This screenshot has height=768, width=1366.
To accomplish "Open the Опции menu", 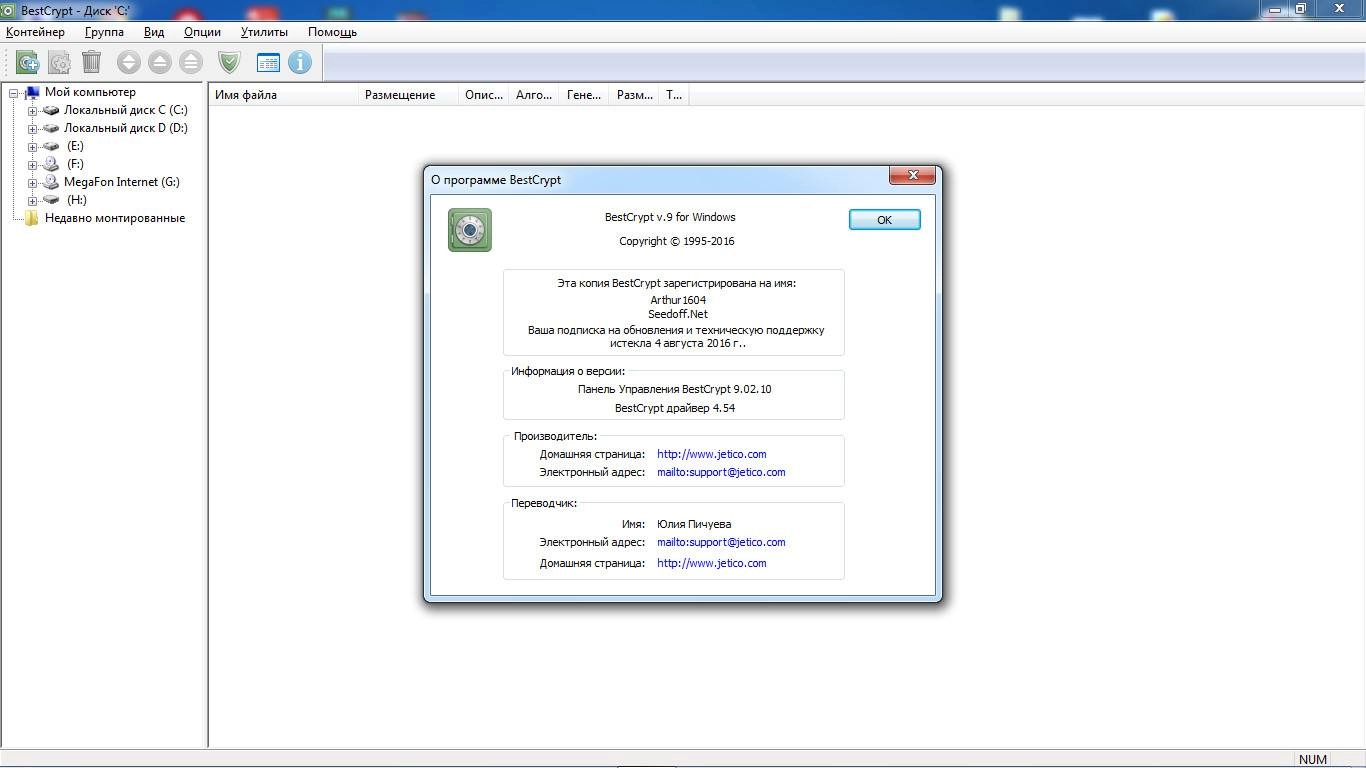I will coord(202,32).
